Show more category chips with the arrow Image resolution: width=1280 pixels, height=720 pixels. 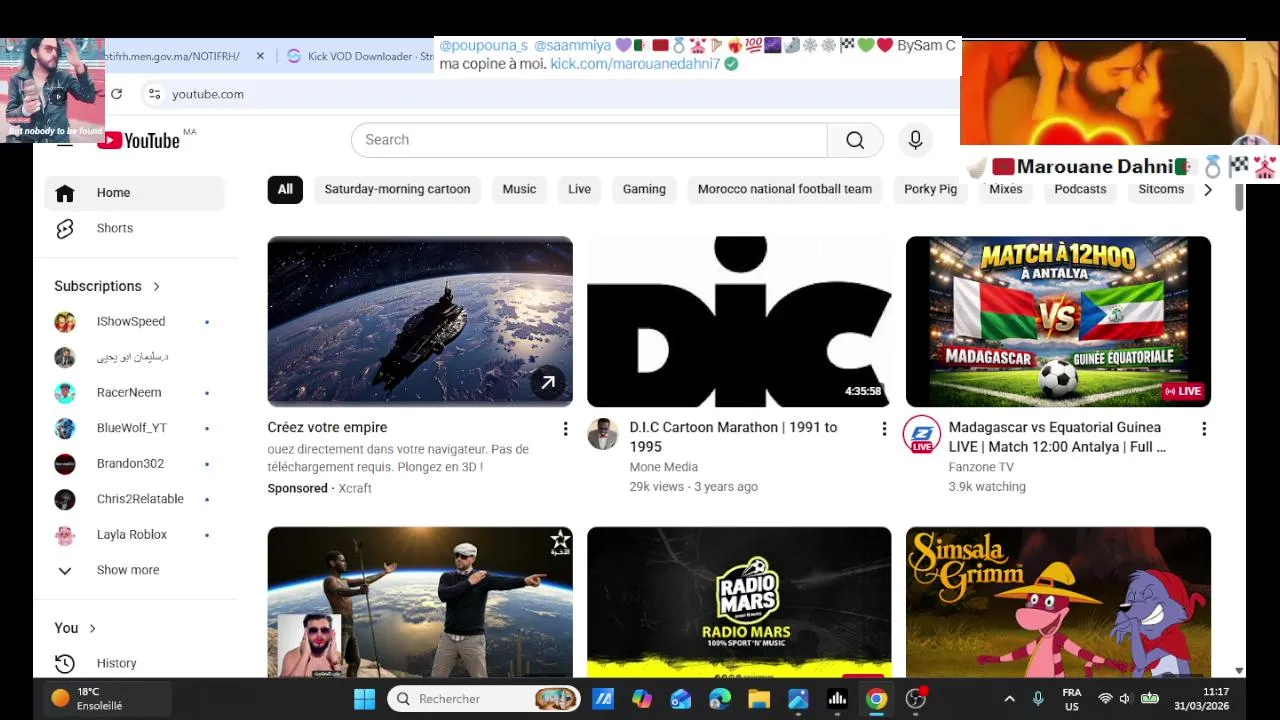(1208, 190)
